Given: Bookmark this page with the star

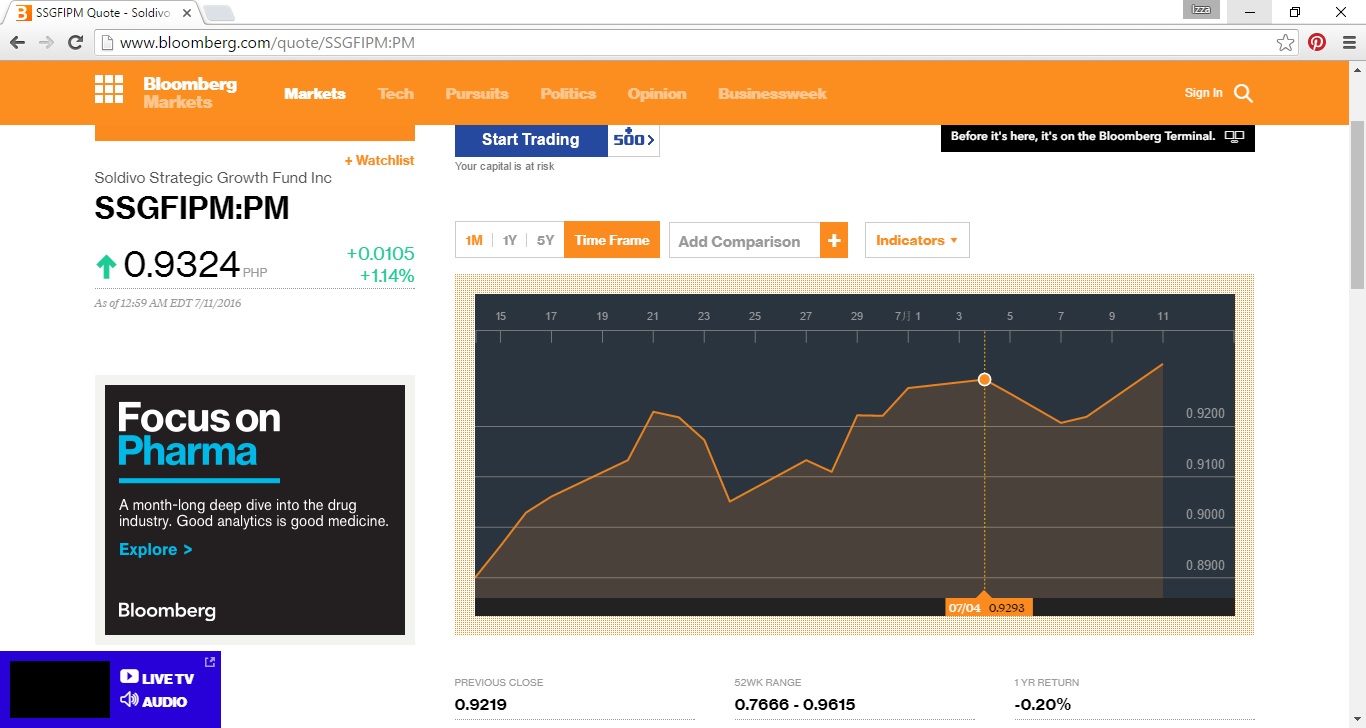Looking at the screenshot, I should (1285, 42).
